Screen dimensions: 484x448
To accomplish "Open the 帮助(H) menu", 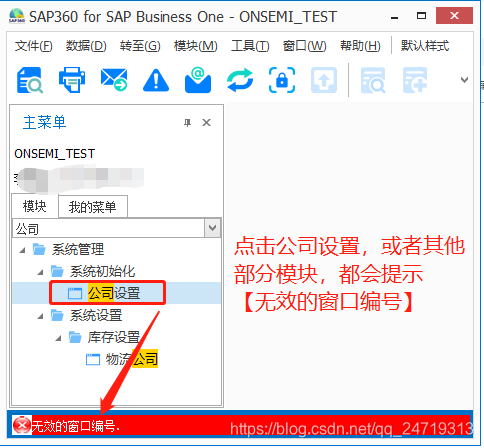I will coord(360,46).
